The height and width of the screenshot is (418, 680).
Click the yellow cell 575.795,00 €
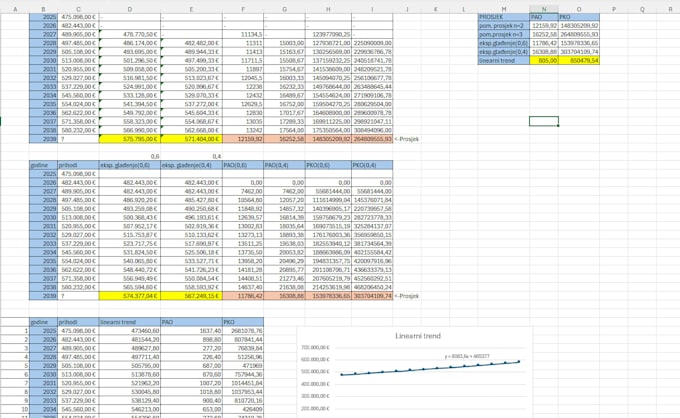click(x=130, y=139)
